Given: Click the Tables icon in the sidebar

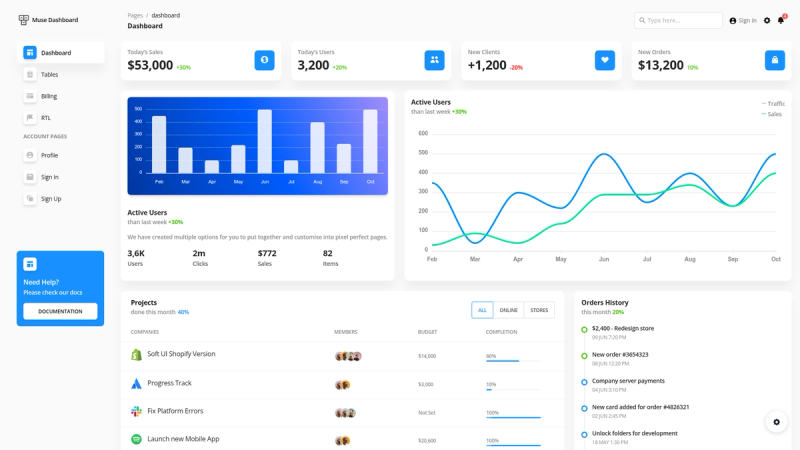Looking at the screenshot, I should [x=30, y=74].
